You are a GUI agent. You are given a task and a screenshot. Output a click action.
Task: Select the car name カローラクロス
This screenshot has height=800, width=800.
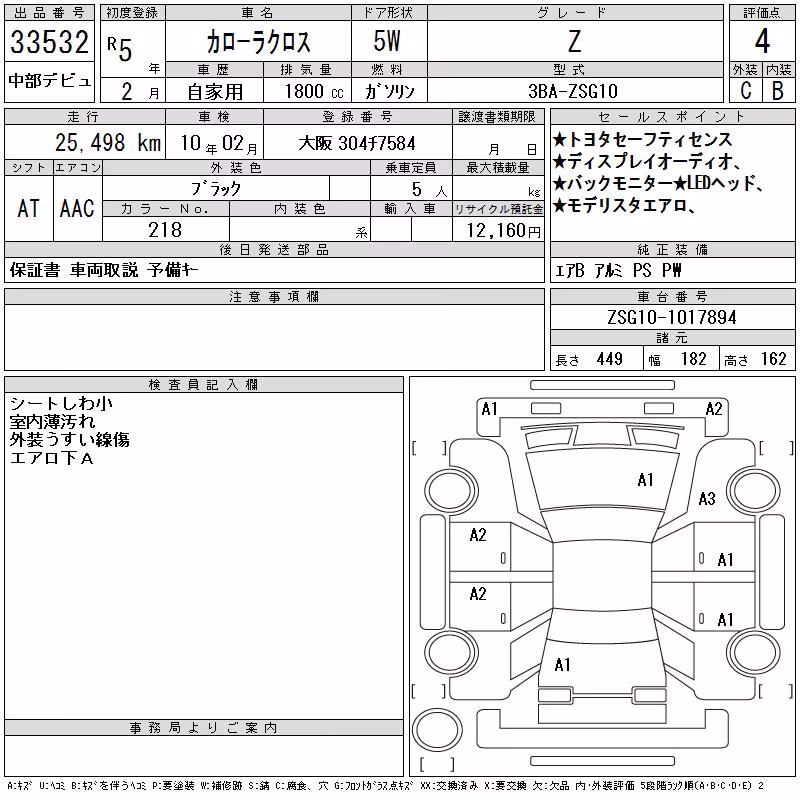(x=258, y=42)
